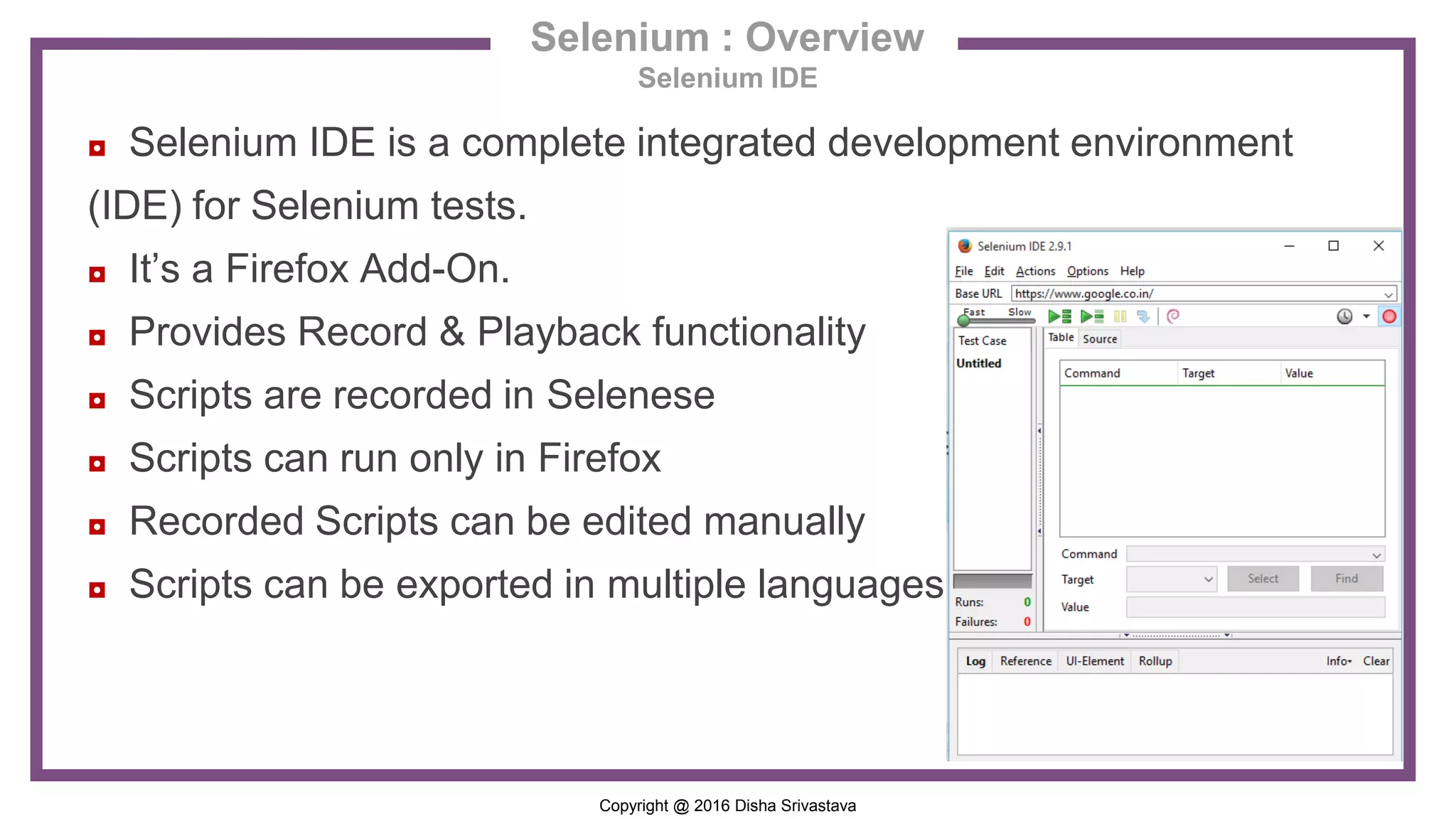Viewport: 1456px width, 819px height.
Task: Click the Command column header
Action: (x=1119, y=373)
